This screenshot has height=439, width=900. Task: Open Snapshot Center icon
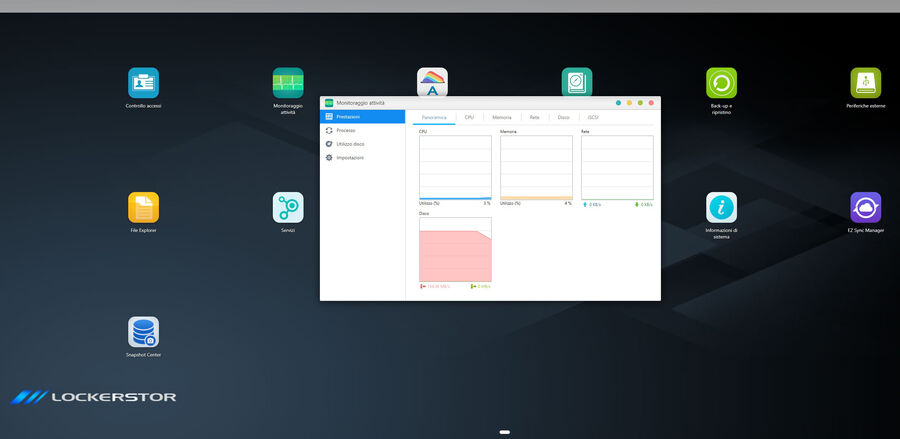[x=143, y=332]
